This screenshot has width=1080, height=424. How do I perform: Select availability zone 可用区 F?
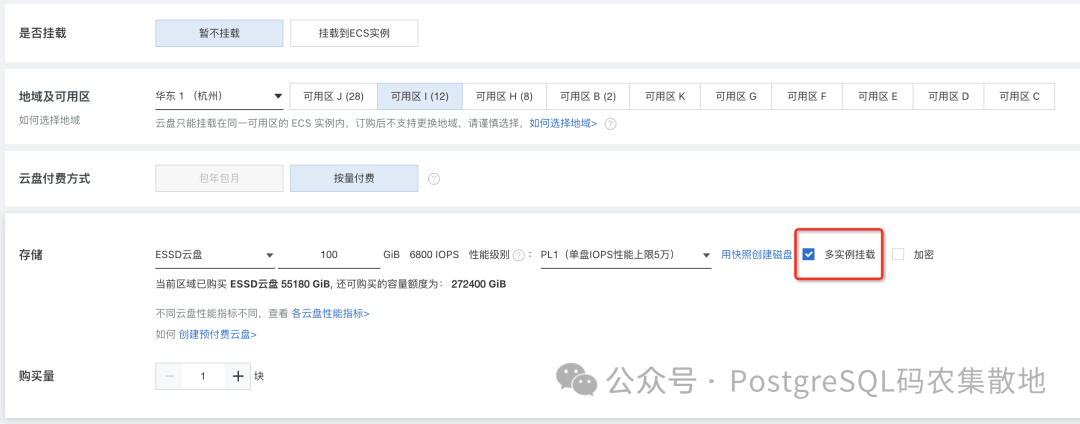[807, 96]
